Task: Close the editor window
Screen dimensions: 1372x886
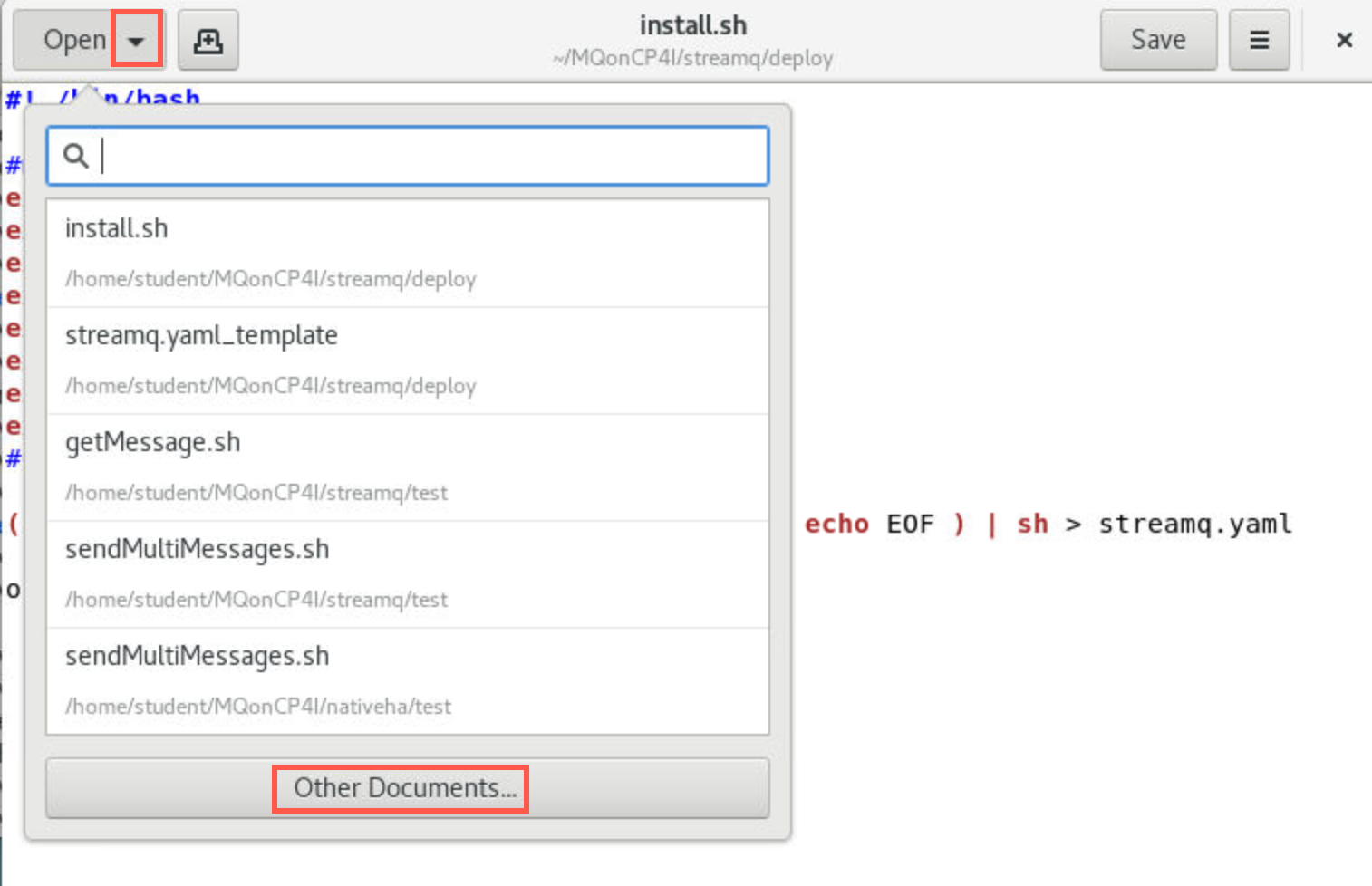Action: click(x=1344, y=40)
